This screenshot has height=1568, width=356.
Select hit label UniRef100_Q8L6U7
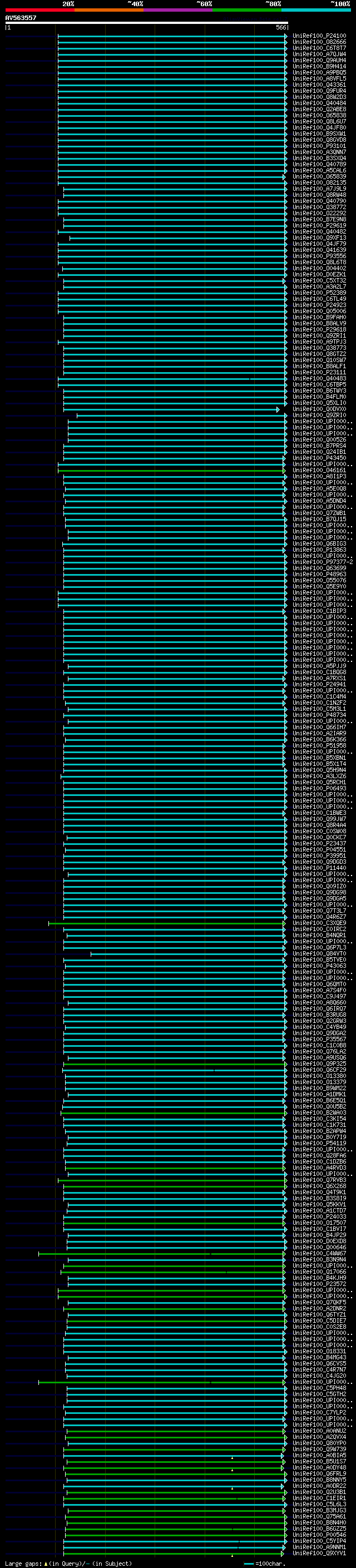click(319, 121)
